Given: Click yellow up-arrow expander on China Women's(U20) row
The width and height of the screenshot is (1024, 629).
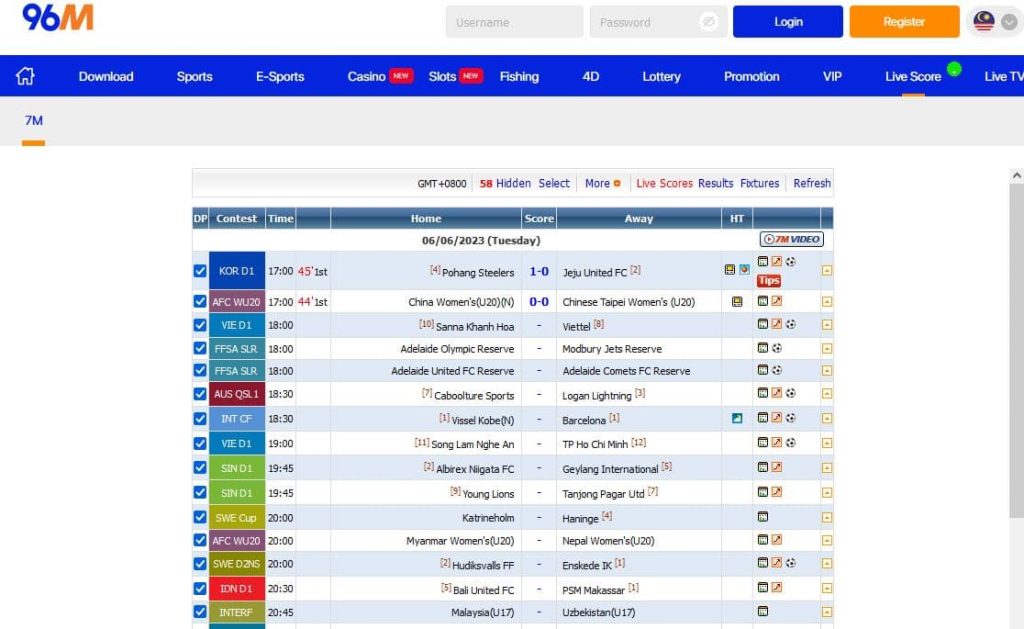Looking at the screenshot, I should pyautogui.click(x=827, y=302).
